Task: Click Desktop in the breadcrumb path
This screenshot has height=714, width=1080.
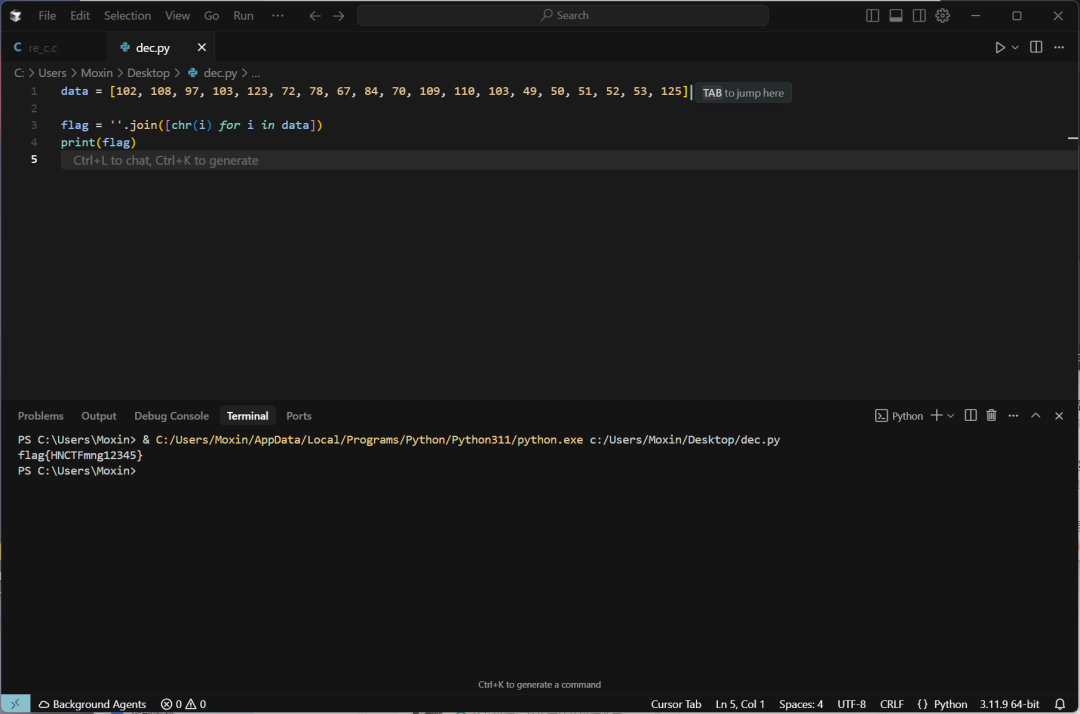Action: [x=148, y=73]
